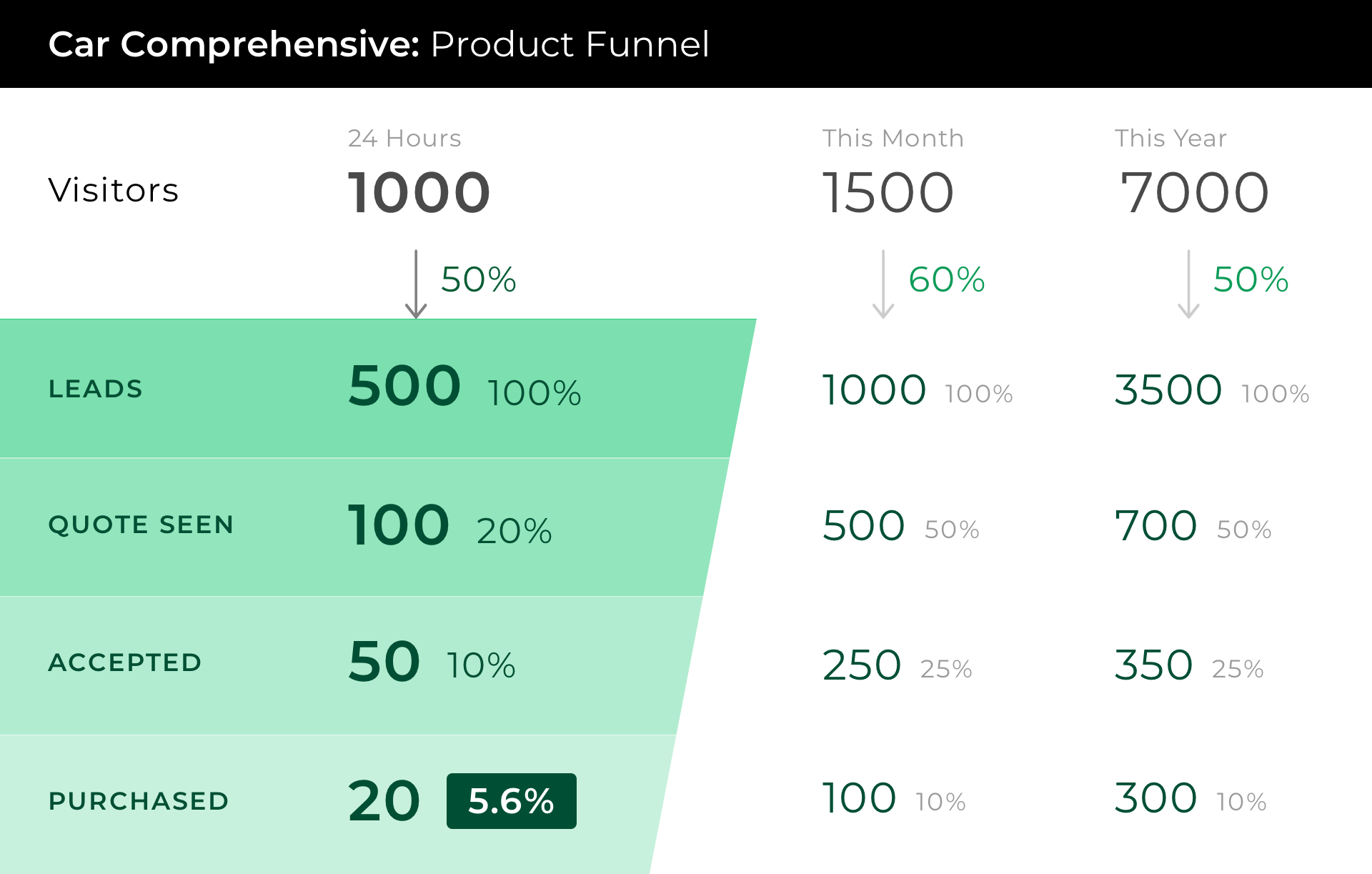1372x874 pixels.
Task: Click the dark green 5.6% badge
Action: [x=511, y=801]
